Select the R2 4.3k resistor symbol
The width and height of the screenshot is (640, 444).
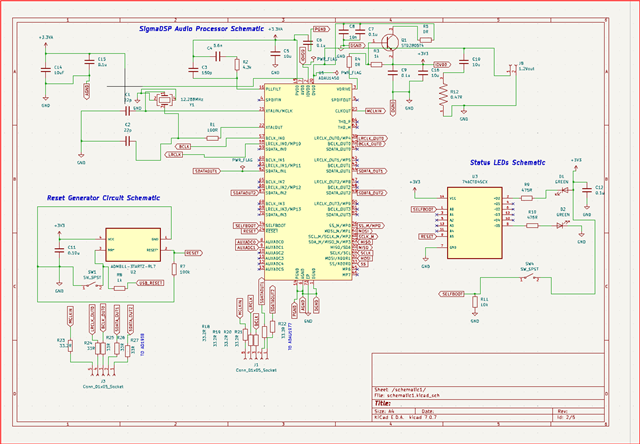[237, 65]
